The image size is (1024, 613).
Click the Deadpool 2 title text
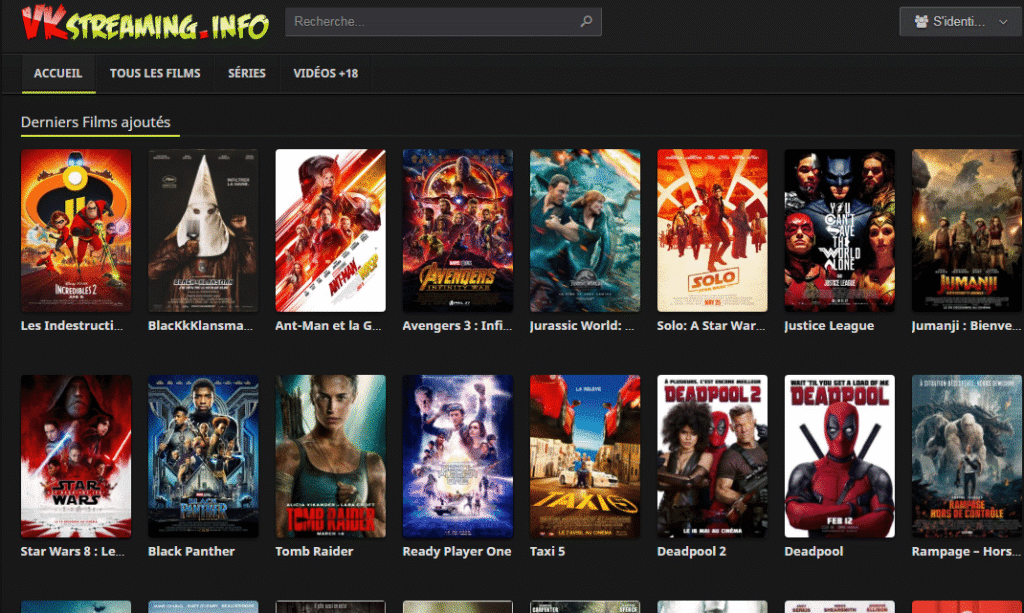tap(692, 551)
